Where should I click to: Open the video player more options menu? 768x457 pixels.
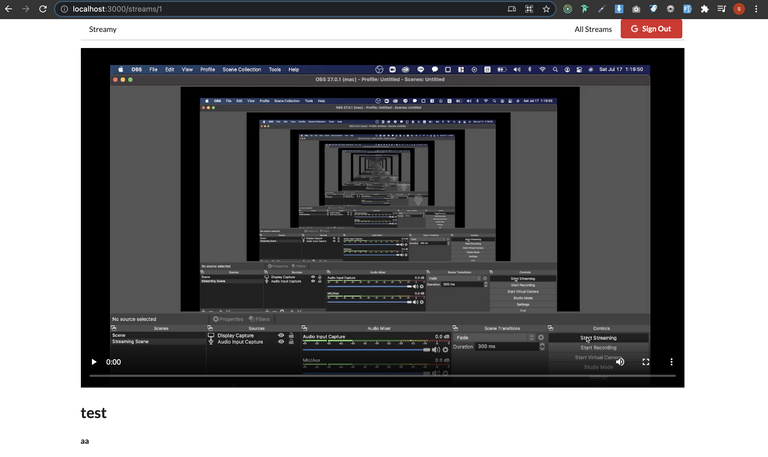click(672, 362)
